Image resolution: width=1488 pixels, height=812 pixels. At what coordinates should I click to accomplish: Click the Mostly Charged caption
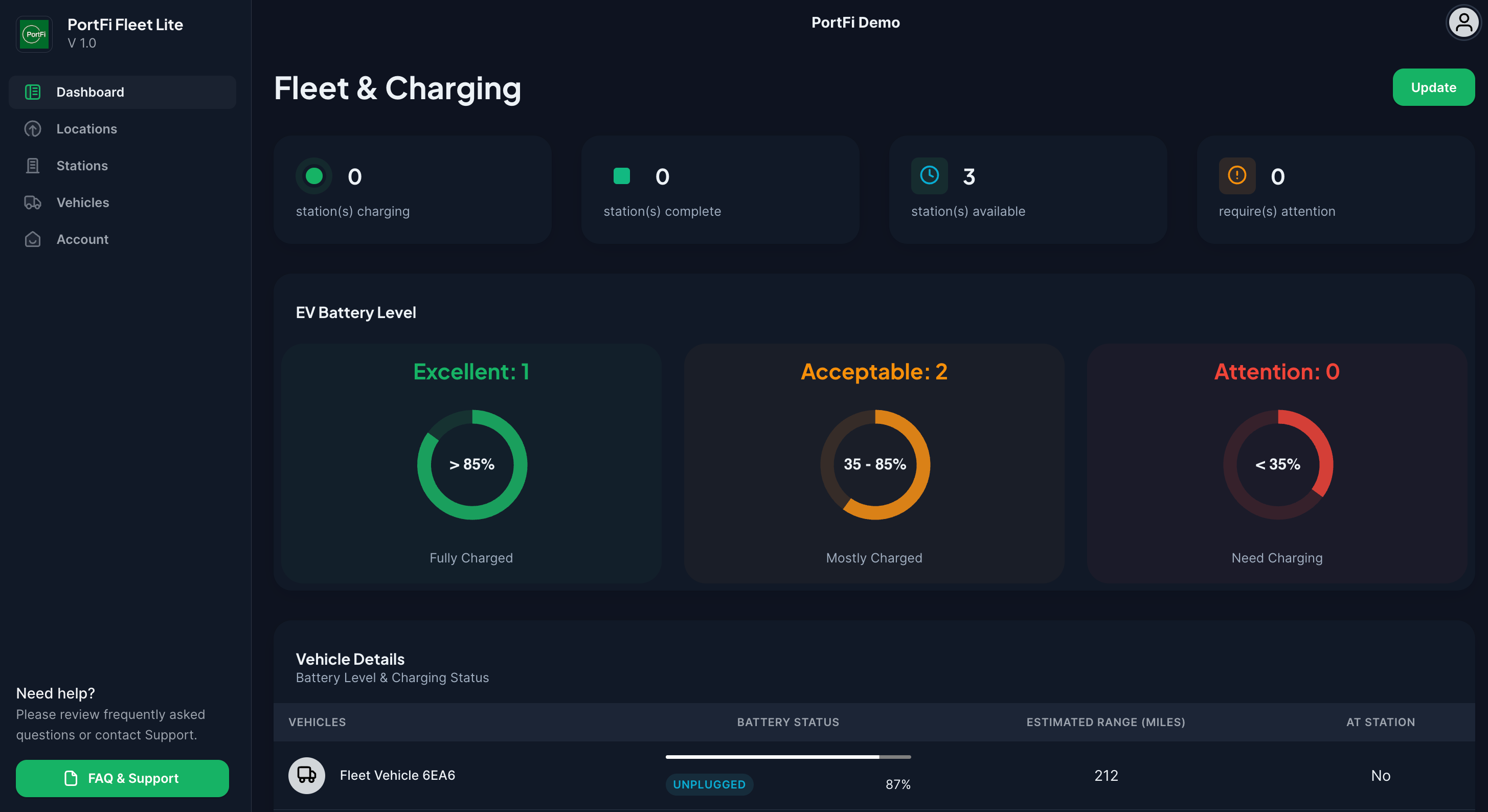(874, 558)
